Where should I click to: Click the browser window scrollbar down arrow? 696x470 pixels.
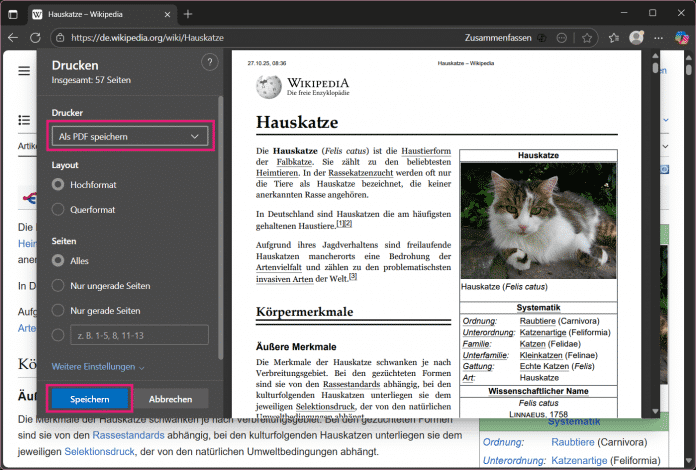tap(688, 460)
